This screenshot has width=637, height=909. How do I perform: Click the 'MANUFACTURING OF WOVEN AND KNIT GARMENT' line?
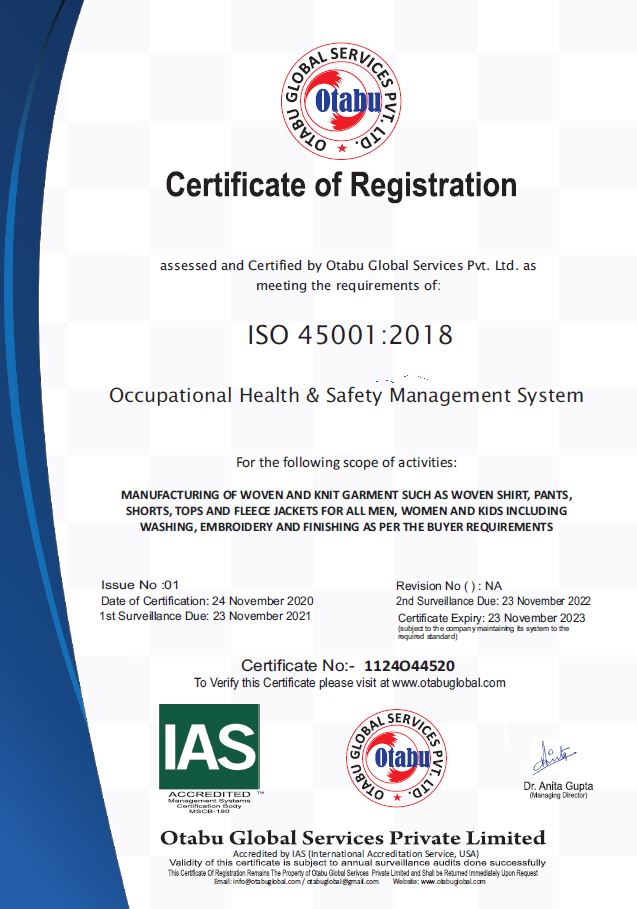click(347, 495)
